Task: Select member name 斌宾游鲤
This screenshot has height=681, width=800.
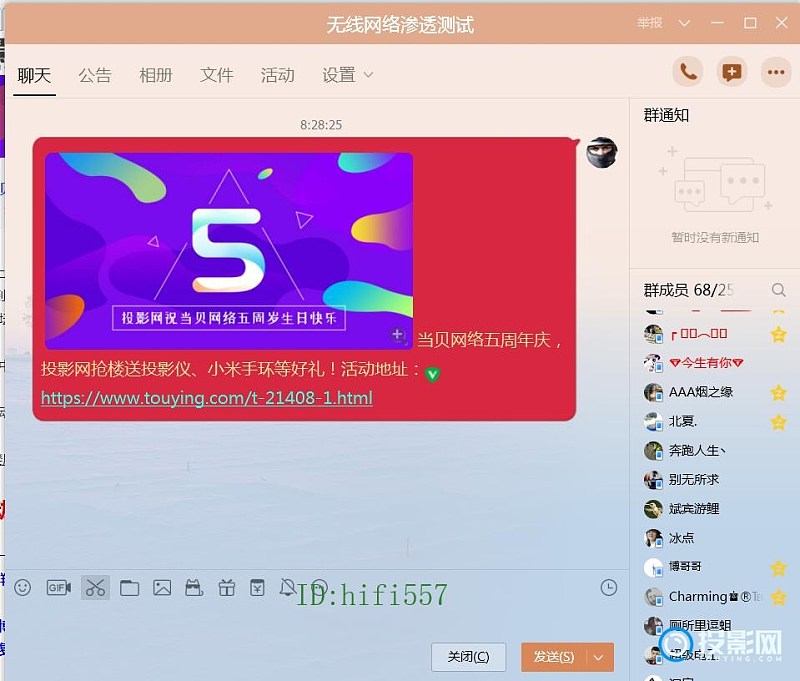Action: point(694,509)
